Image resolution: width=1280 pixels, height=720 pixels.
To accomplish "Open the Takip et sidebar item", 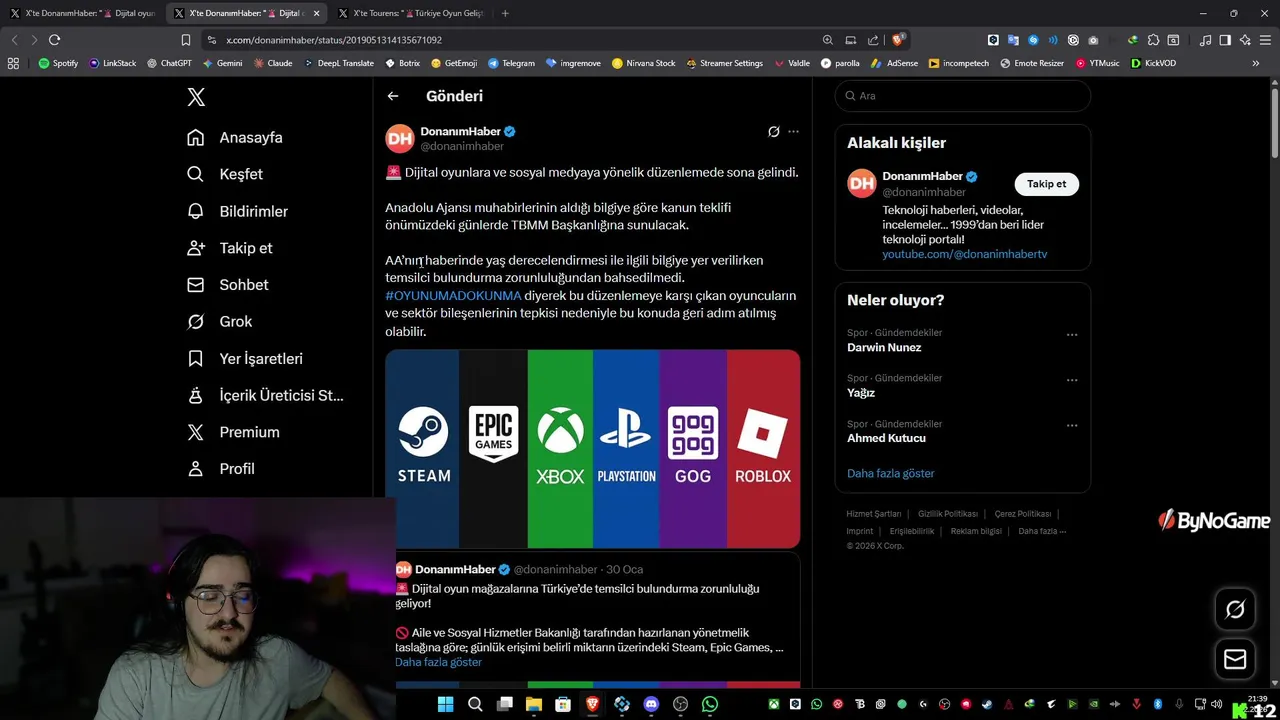I will click(x=229, y=248).
